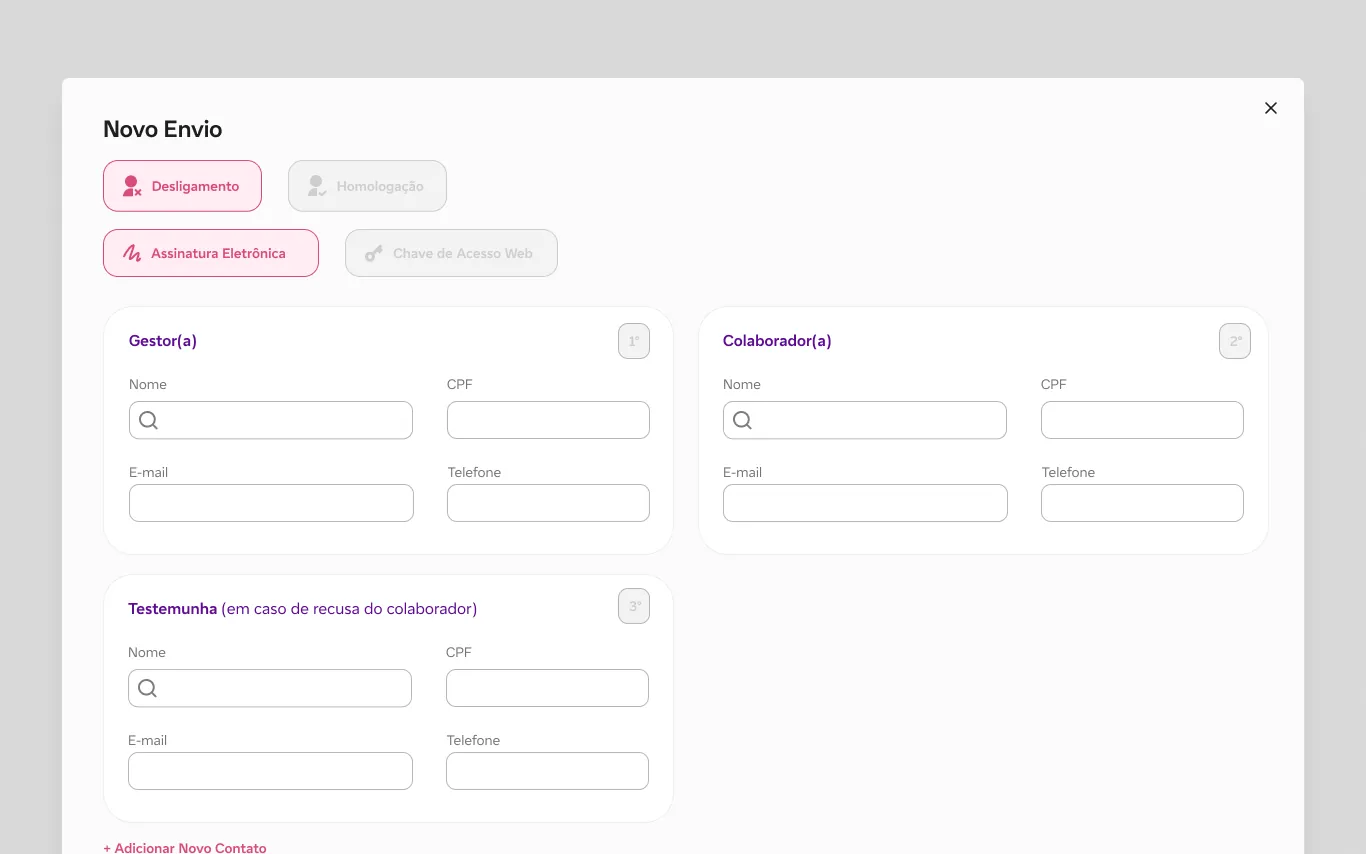The image size is (1366, 854).
Task: Click the Testemunha card title text
Action: coord(302,609)
